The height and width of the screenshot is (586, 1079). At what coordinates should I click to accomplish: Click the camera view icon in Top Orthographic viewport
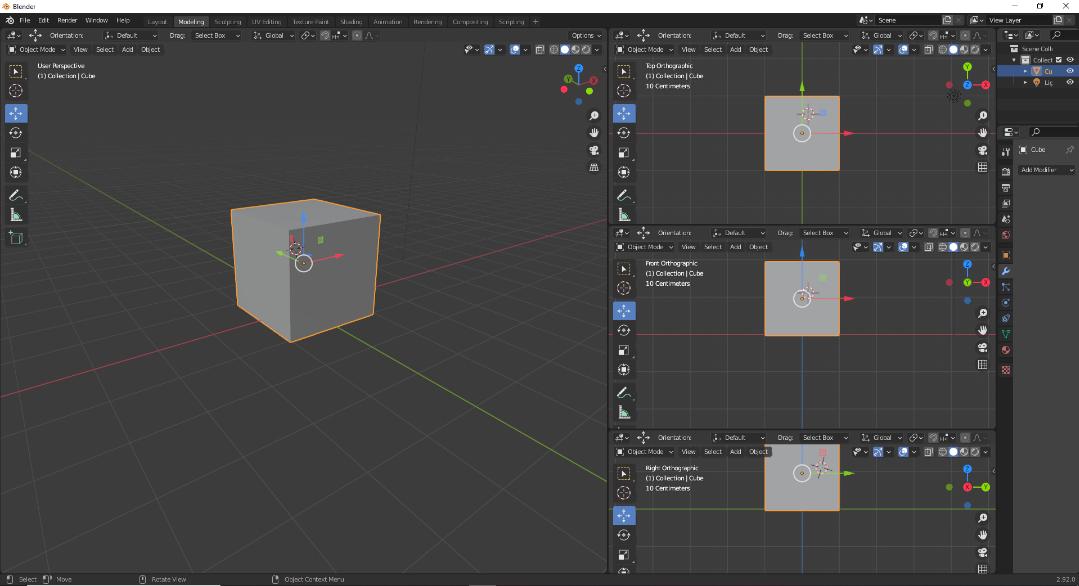pyautogui.click(x=983, y=150)
